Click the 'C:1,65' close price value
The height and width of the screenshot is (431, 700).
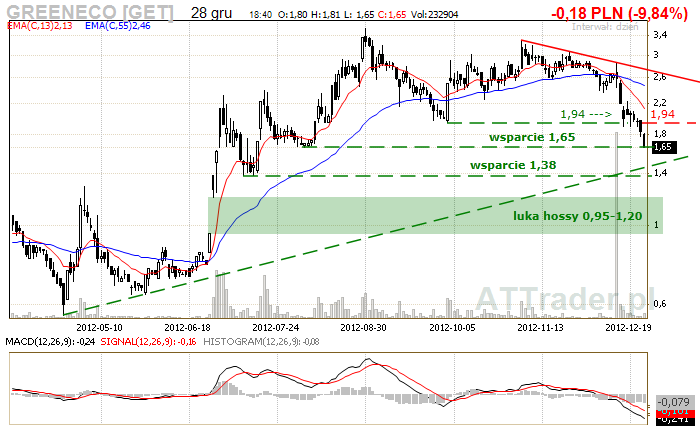[x=392, y=15]
